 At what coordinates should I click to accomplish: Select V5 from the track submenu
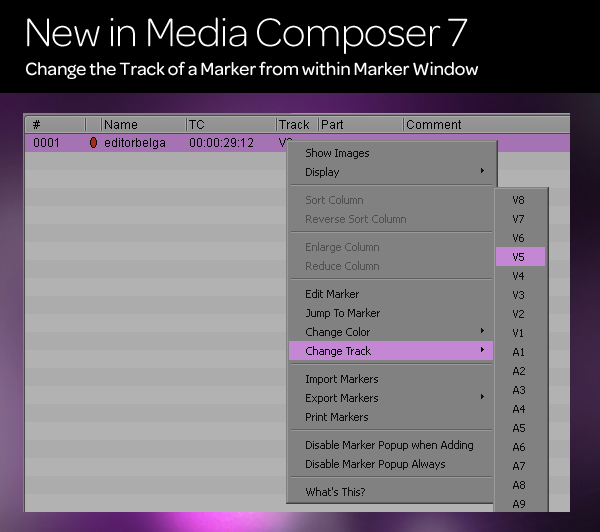(x=520, y=257)
